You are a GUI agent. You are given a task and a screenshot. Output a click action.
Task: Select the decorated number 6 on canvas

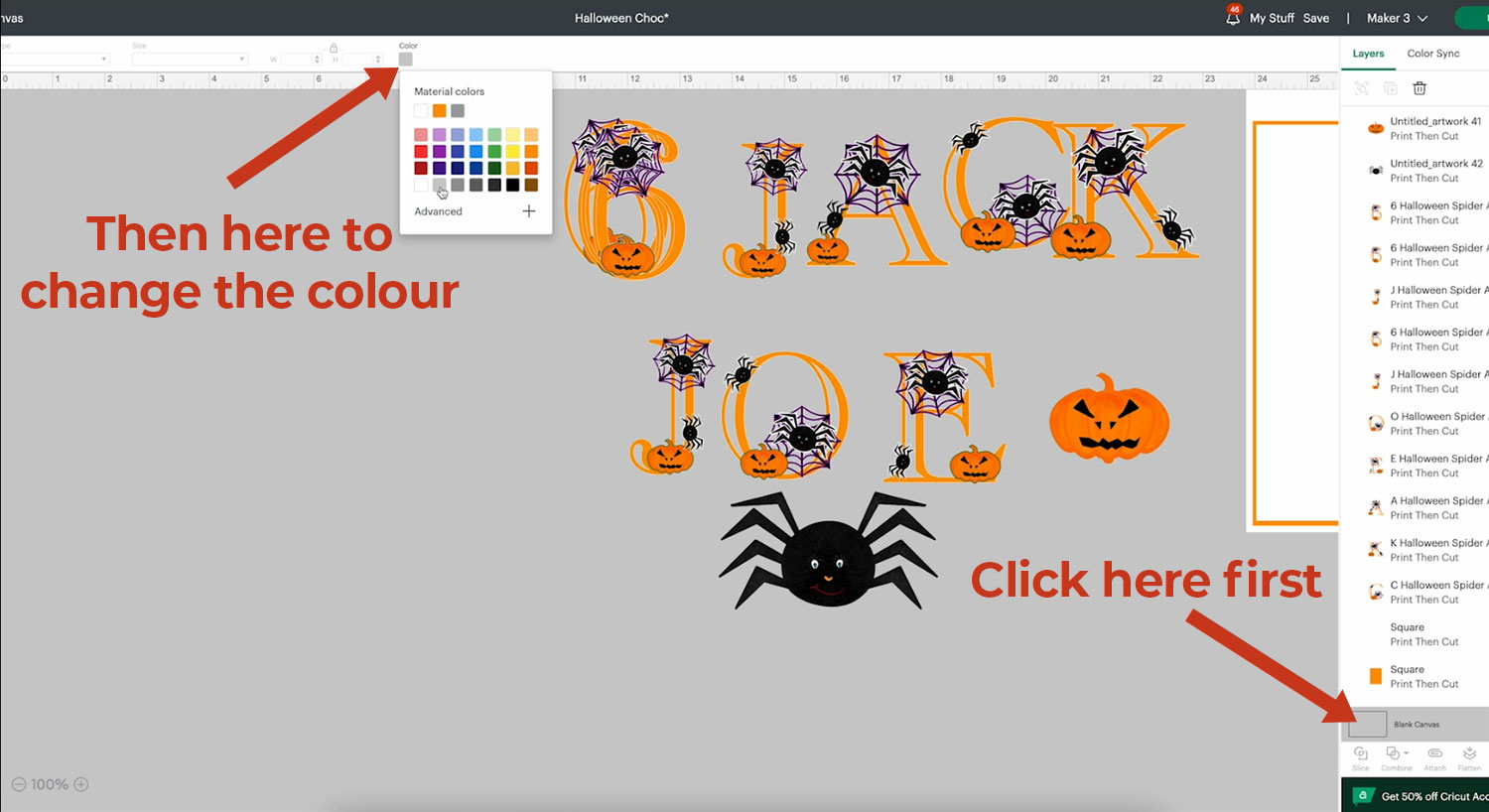[623, 199]
